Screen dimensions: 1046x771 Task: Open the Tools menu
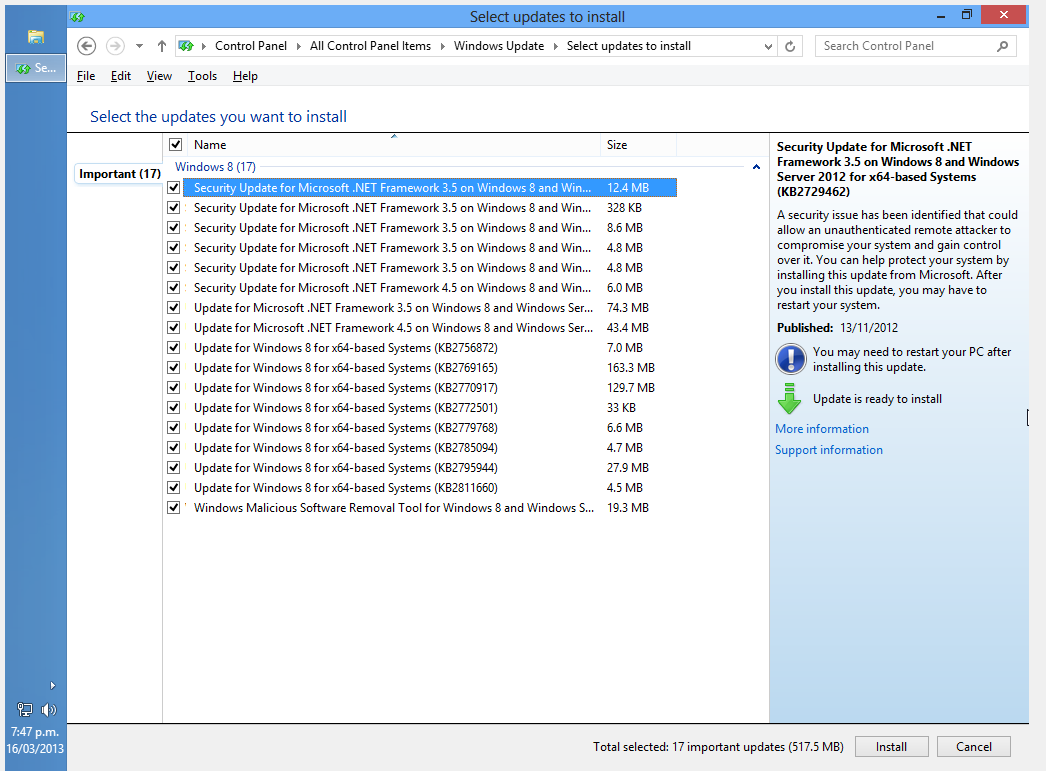pos(202,76)
